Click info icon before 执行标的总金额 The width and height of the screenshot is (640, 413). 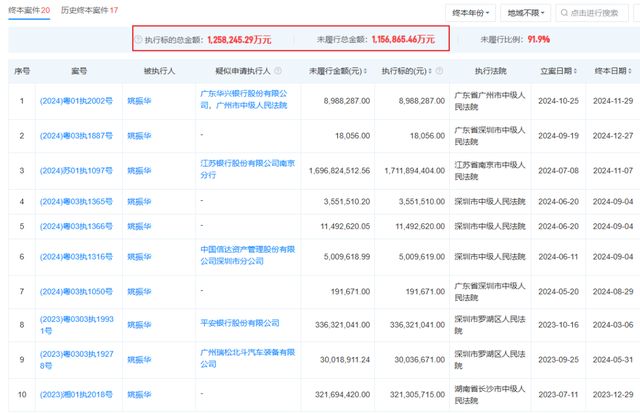[139, 39]
